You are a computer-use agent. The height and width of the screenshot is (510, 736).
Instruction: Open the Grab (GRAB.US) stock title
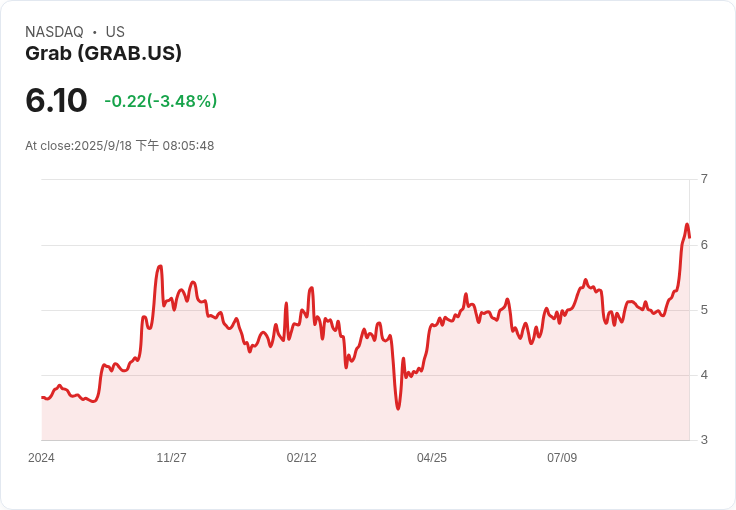(103, 53)
